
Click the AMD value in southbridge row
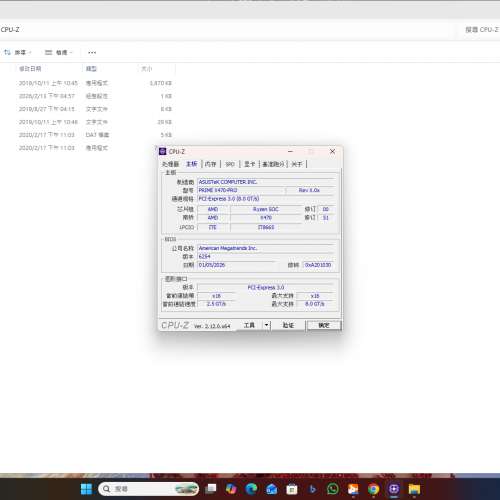(x=213, y=218)
